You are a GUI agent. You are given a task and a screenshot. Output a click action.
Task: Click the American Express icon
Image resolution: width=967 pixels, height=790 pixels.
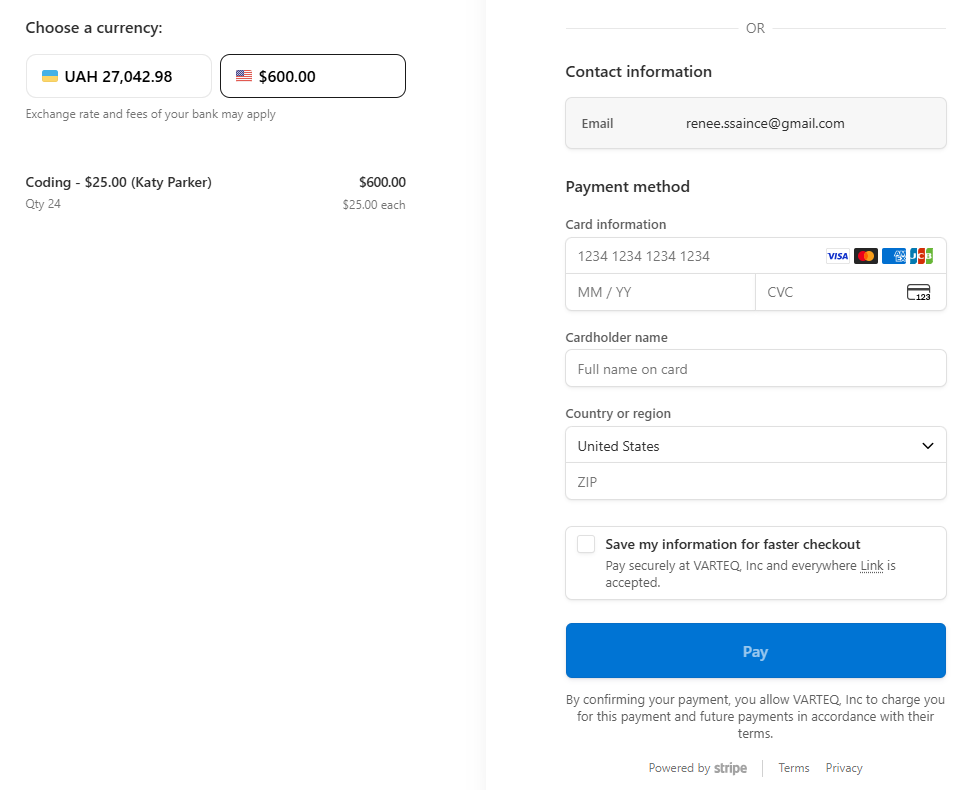click(x=894, y=256)
